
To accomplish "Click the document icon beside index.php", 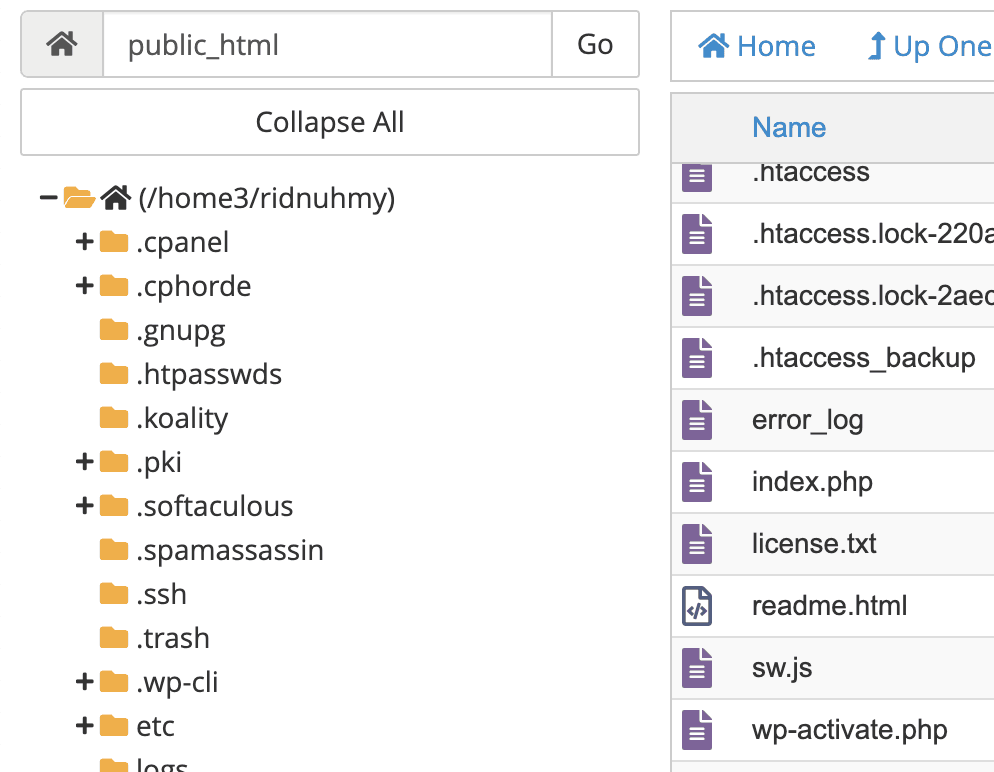I will [x=697, y=481].
